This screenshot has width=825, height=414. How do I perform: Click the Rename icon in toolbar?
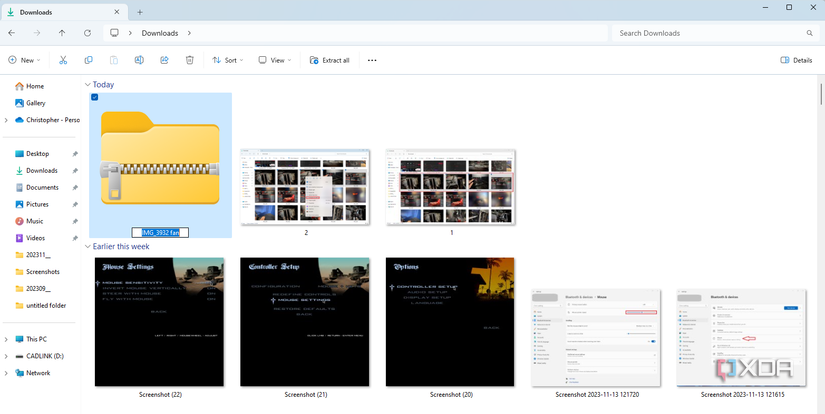pyautogui.click(x=139, y=60)
